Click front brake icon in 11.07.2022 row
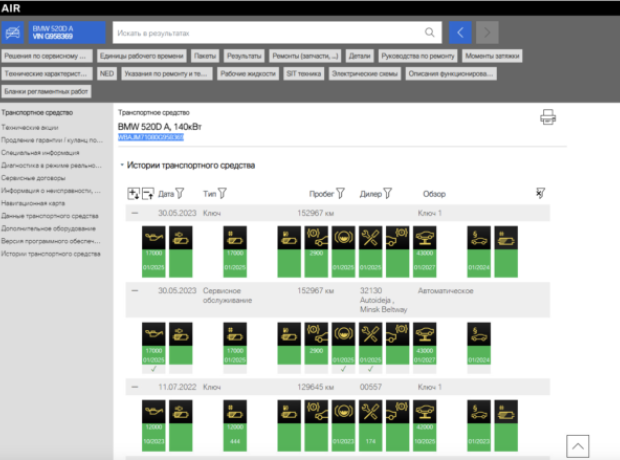 pos(316,412)
